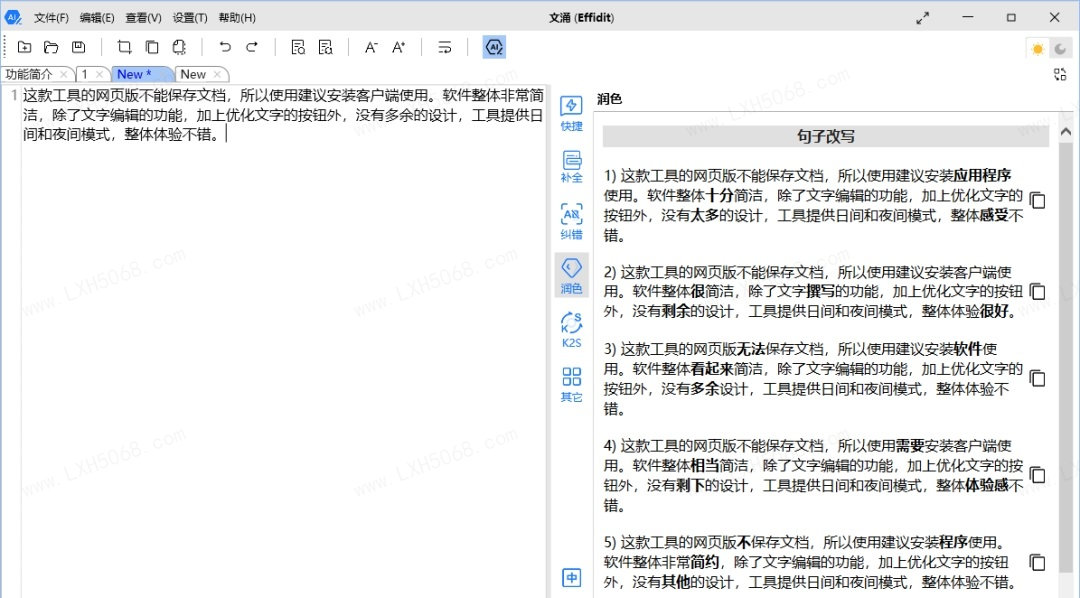Select rewrite suggestion 5 text
The width and height of the screenshot is (1080, 598).
[x=813, y=562]
